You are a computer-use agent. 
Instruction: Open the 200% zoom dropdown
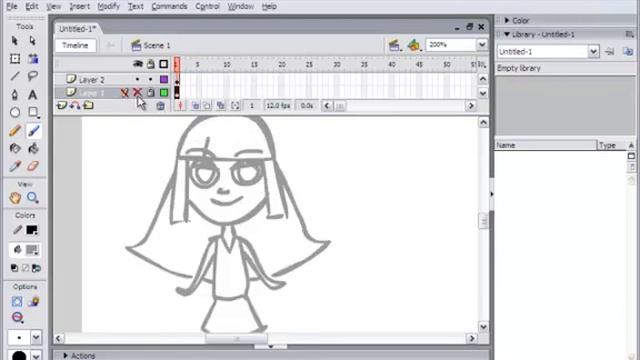(482, 45)
